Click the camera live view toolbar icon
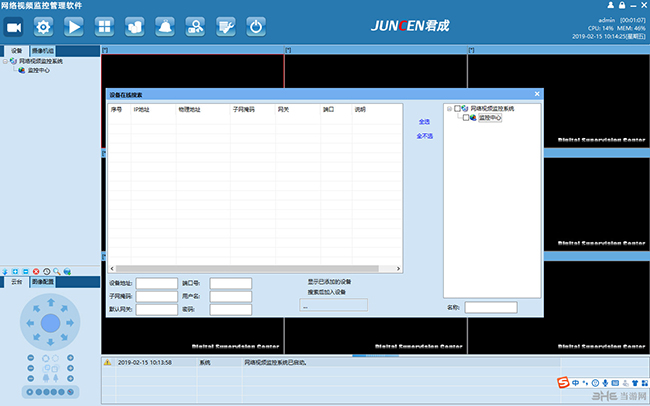 click(14, 27)
